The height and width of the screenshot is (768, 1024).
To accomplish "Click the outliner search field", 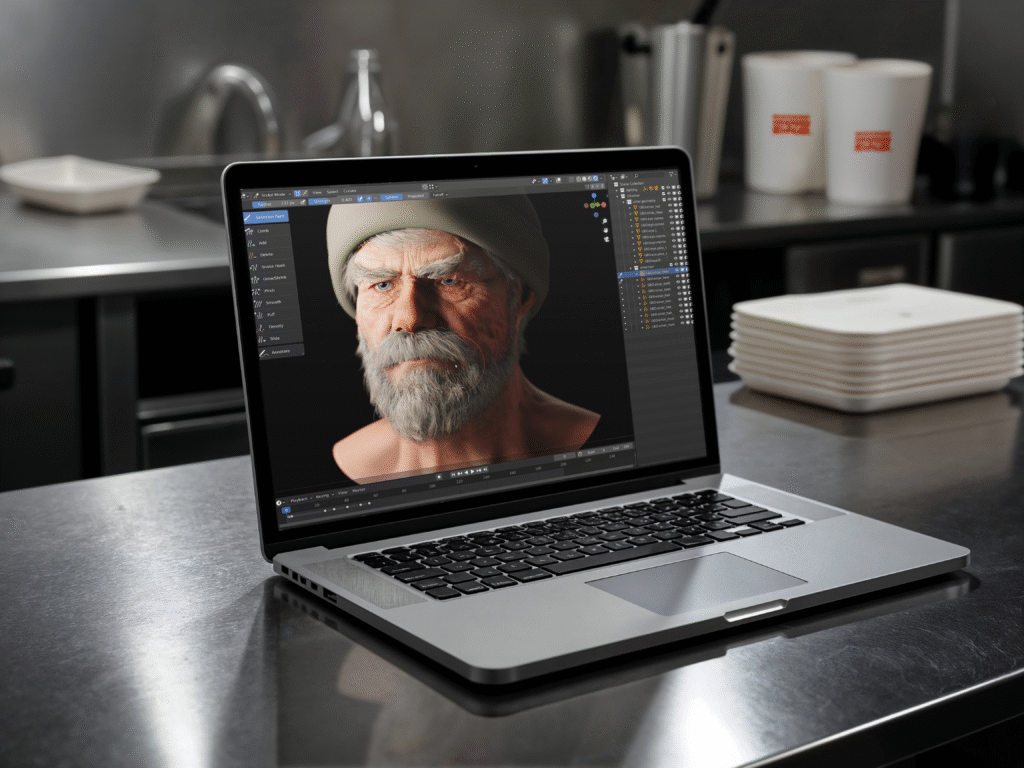I will 649,176.
